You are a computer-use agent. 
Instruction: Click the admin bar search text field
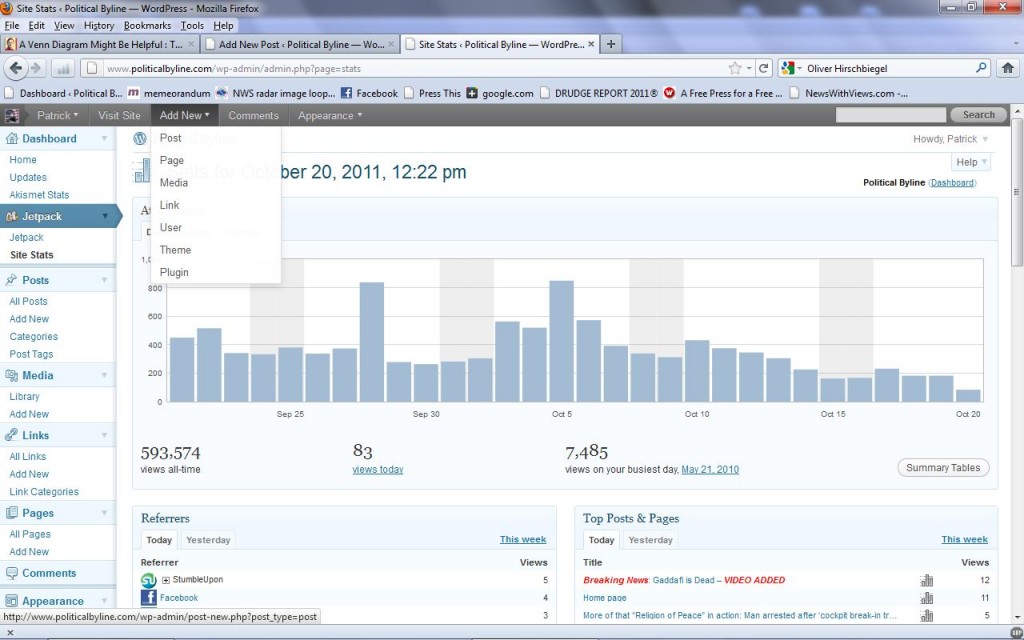coord(891,115)
